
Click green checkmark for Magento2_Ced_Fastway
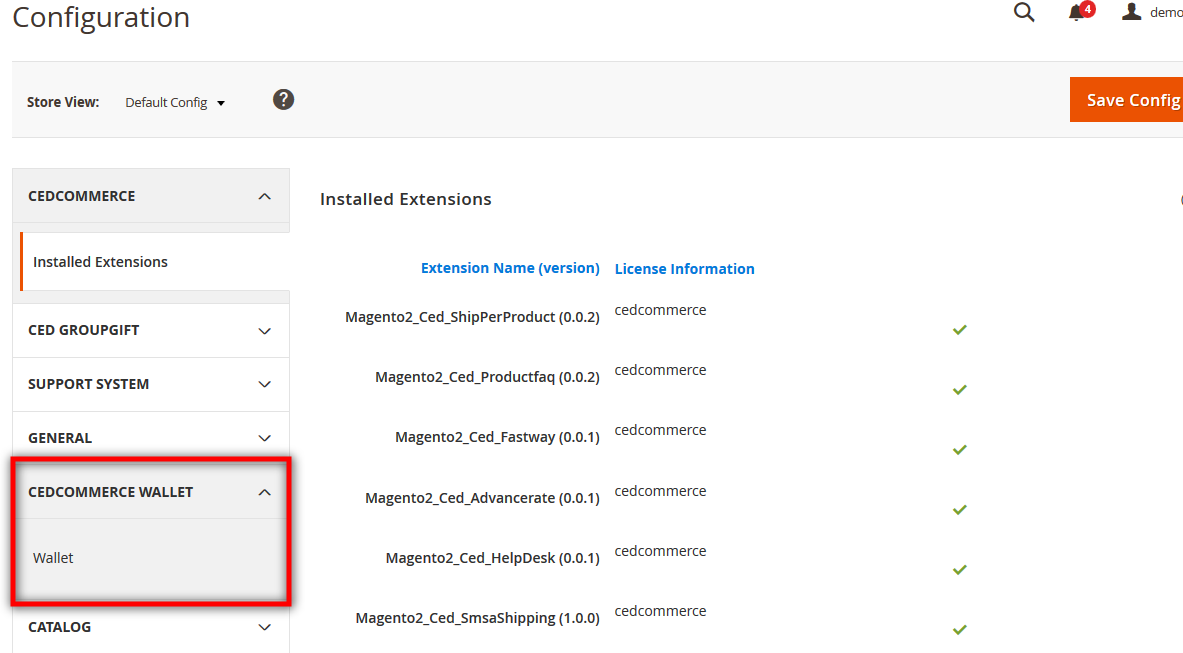[x=960, y=450]
